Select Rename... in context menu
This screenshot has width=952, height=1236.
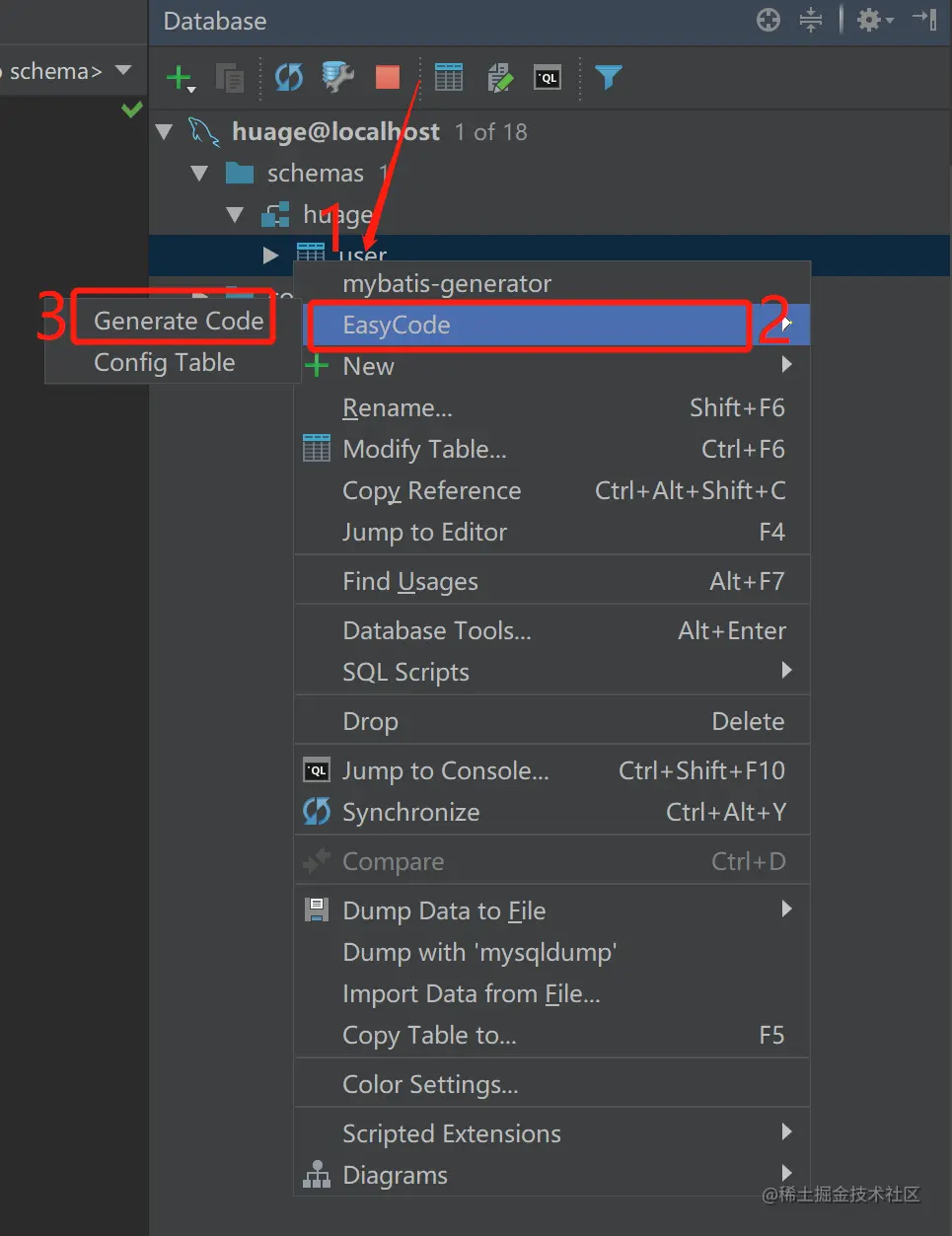tap(552, 407)
